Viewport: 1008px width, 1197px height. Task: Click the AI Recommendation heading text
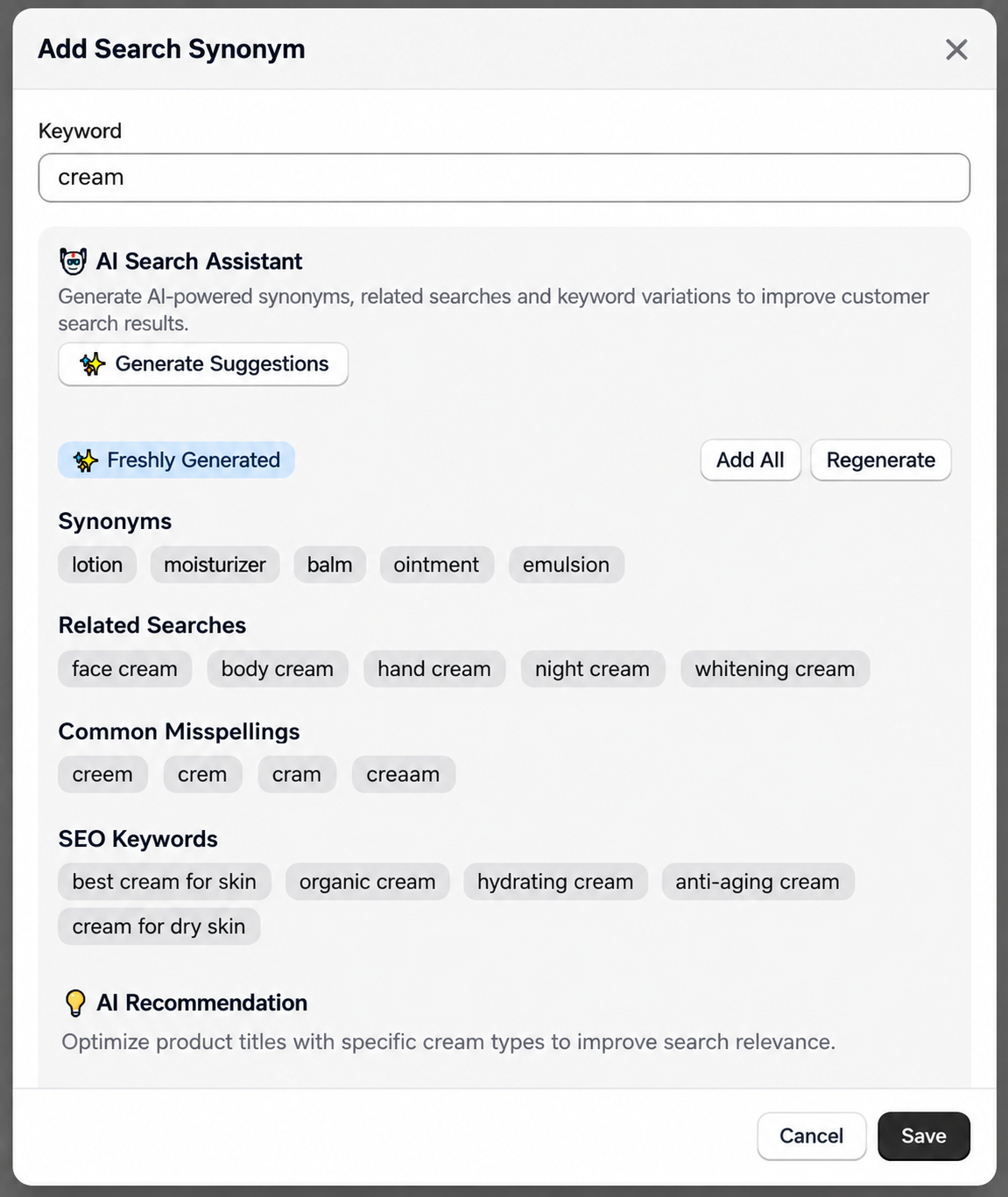pos(201,1003)
